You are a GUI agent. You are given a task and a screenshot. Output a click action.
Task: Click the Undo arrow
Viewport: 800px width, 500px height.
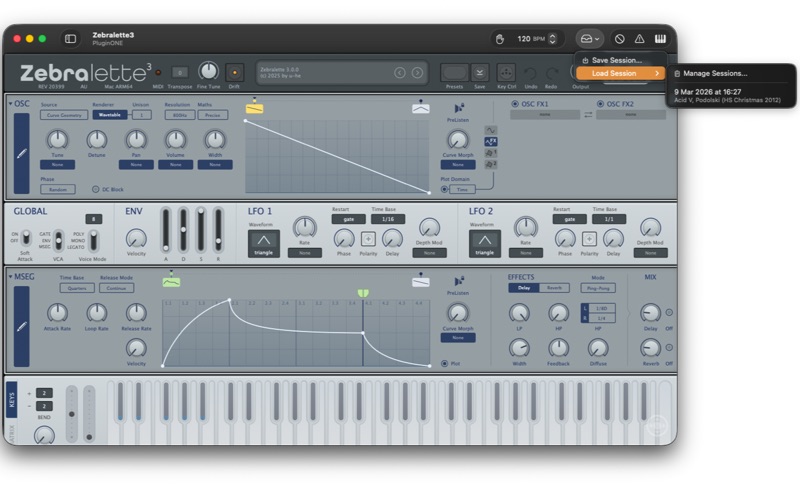coord(531,73)
